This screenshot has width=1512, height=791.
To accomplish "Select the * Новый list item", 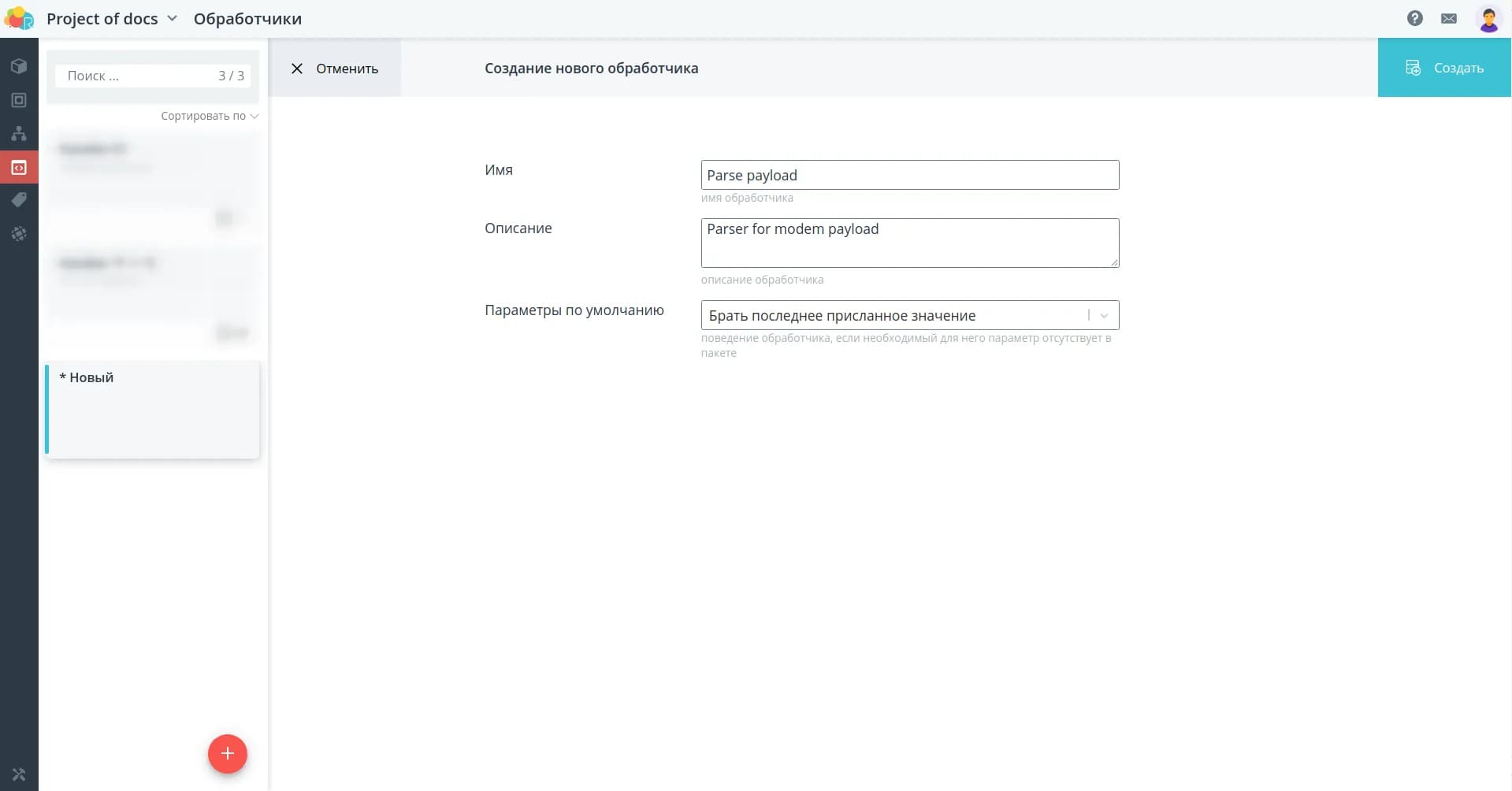I will click(153, 410).
